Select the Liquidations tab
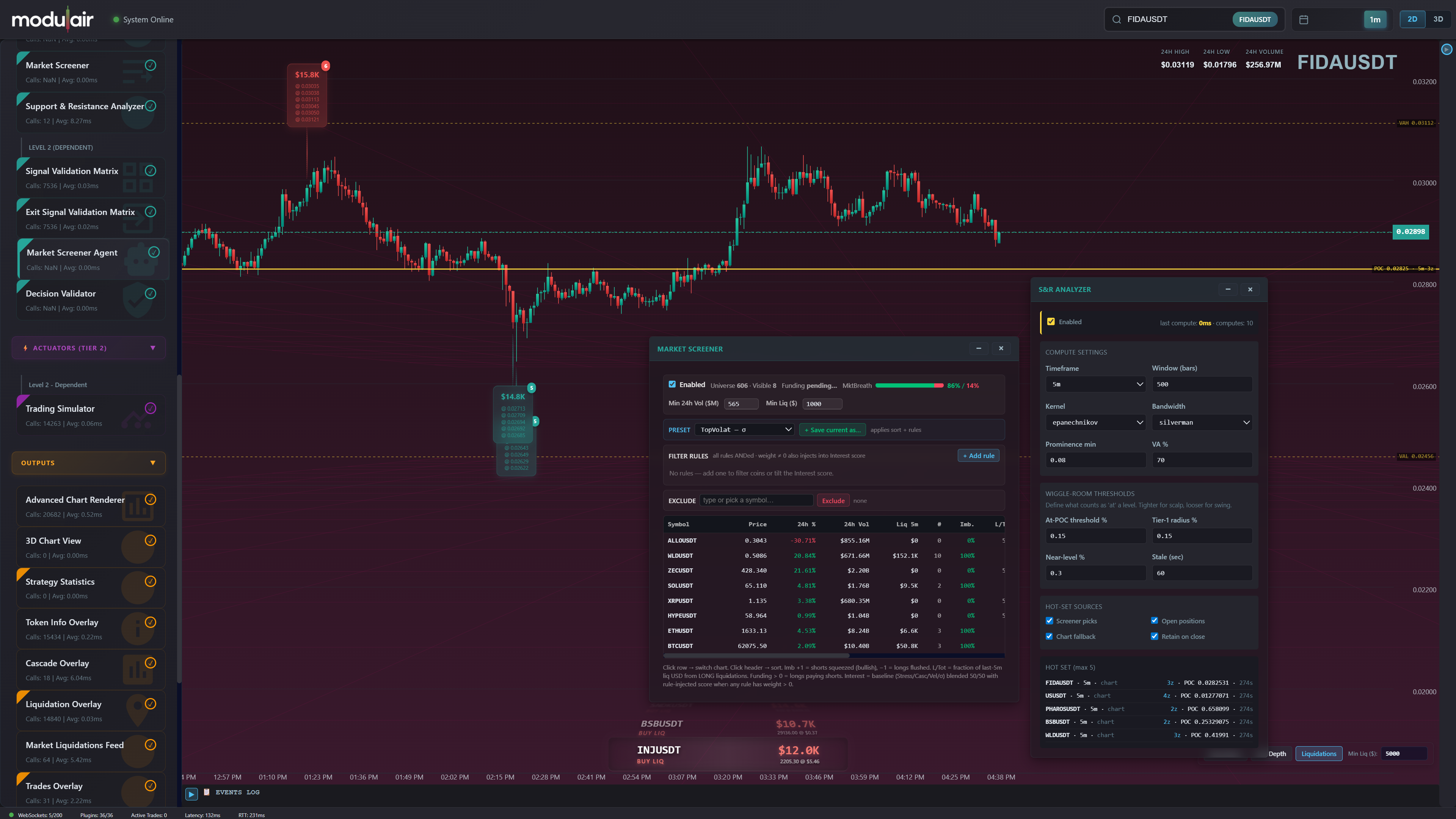This screenshot has width=1456, height=819. pyautogui.click(x=1319, y=753)
